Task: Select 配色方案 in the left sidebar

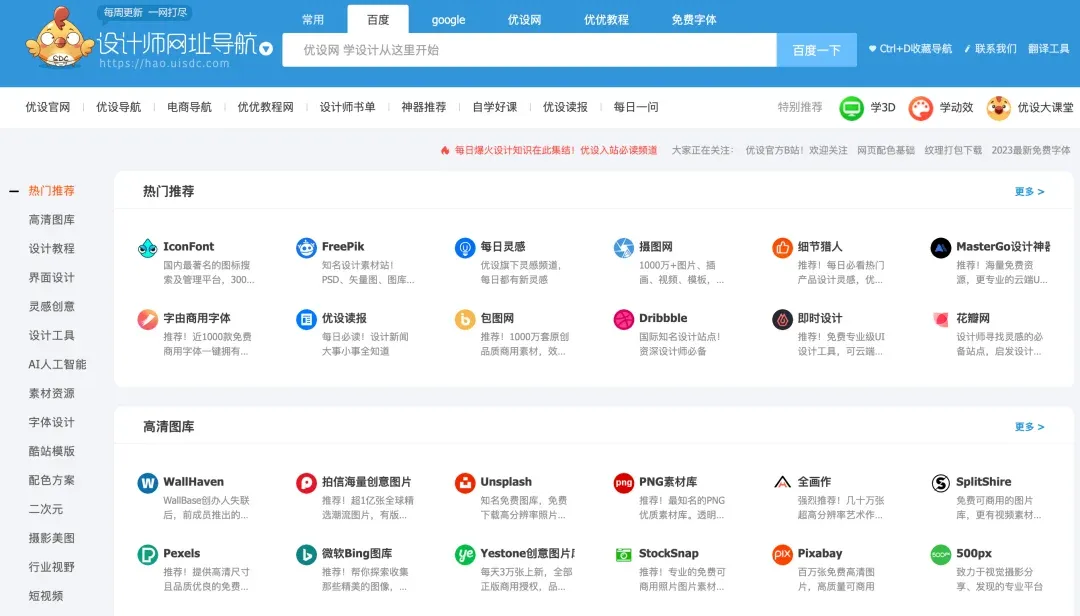Action: (52, 480)
